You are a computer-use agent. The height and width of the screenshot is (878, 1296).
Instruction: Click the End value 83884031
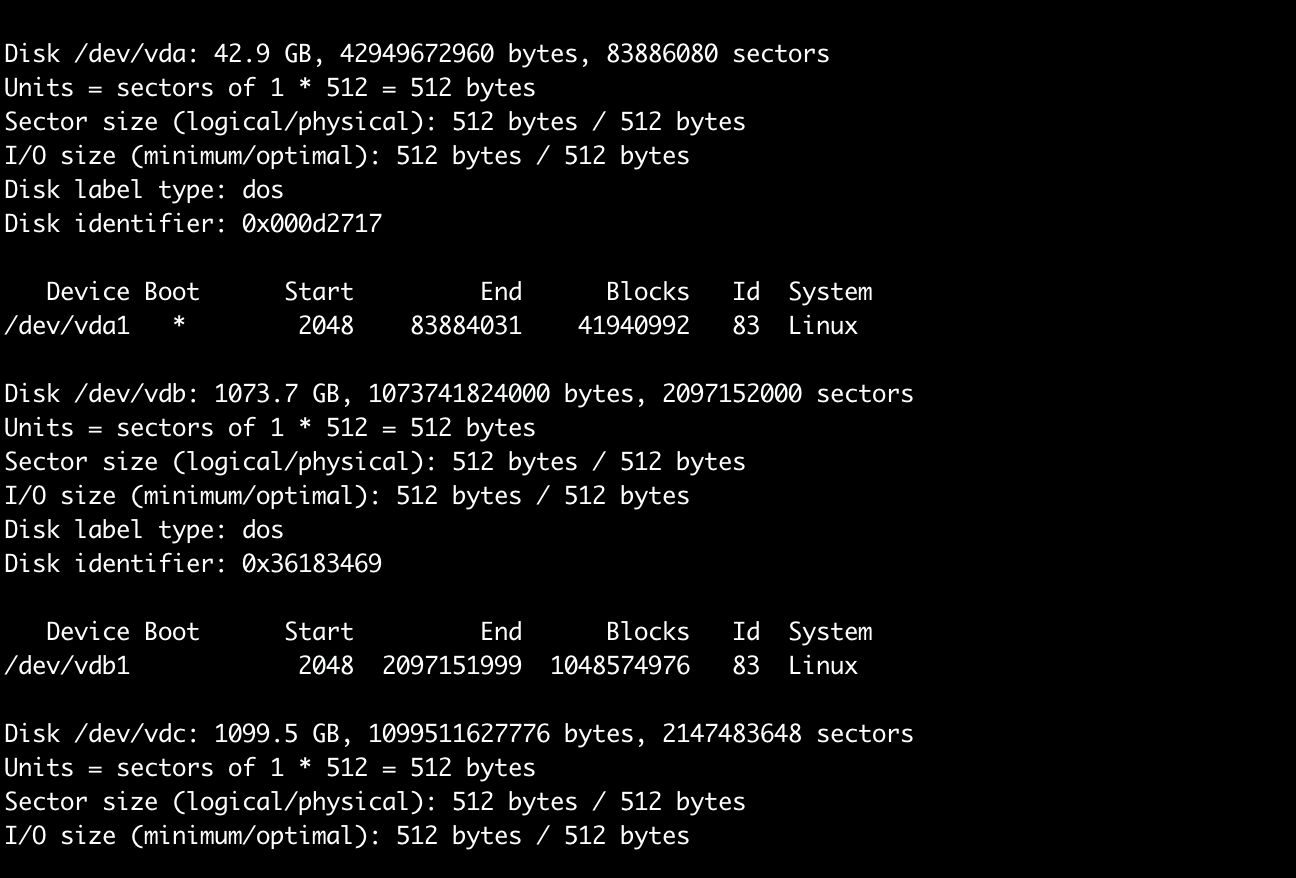(466, 326)
